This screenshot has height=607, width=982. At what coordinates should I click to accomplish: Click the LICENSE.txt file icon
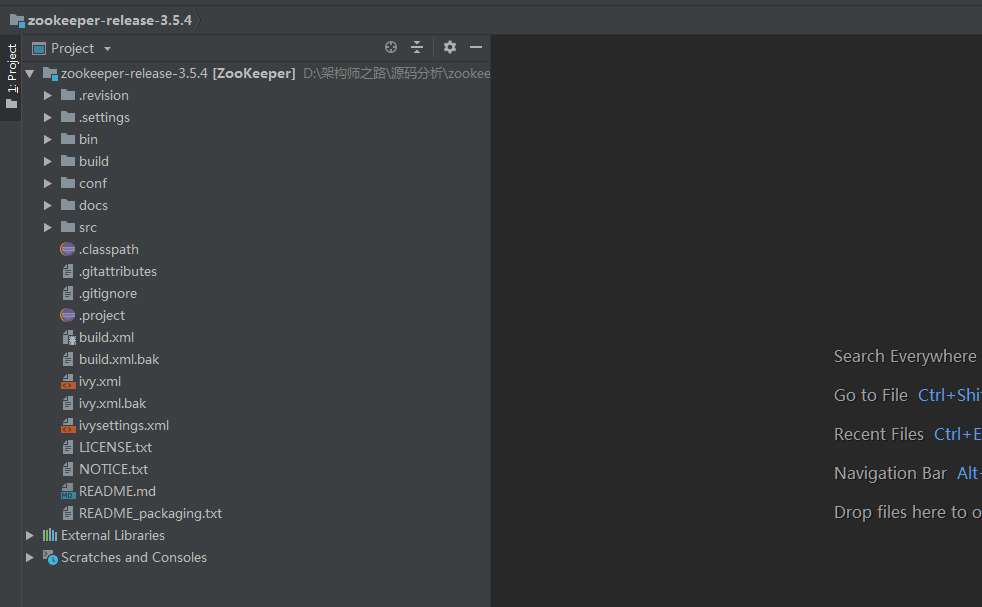pyautogui.click(x=68, y=447)
